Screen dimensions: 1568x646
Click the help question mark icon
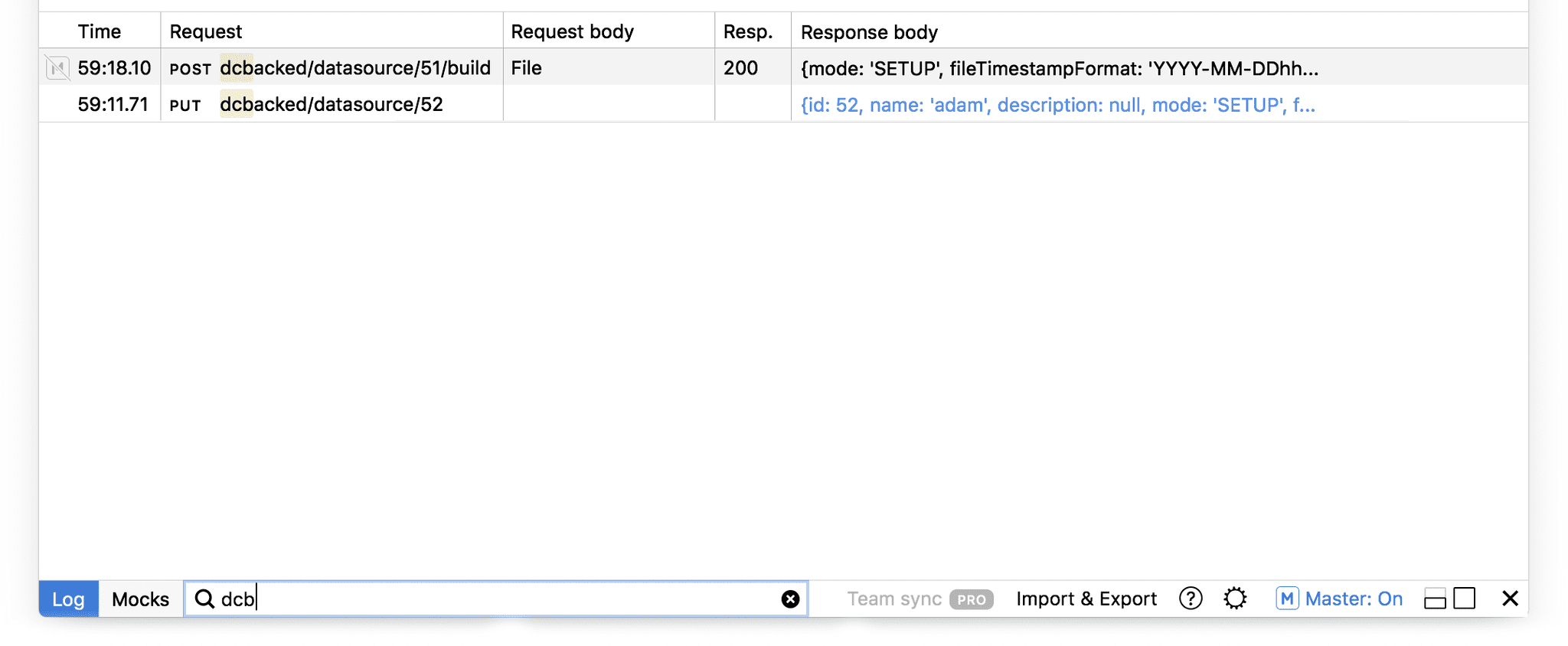[1190, 599]
